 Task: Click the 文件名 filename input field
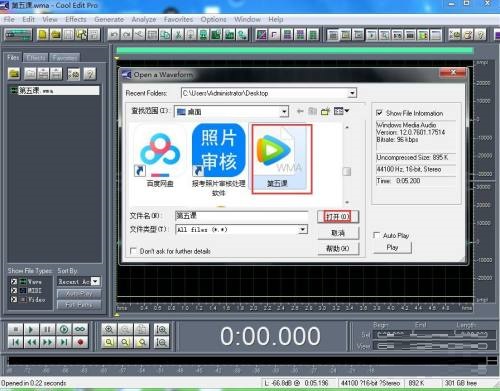tap(241, 216)
